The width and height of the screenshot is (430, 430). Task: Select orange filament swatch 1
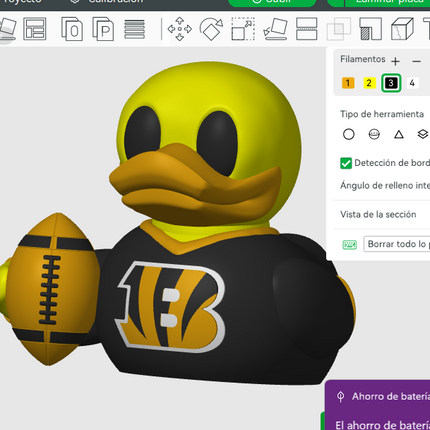point(348,83)
